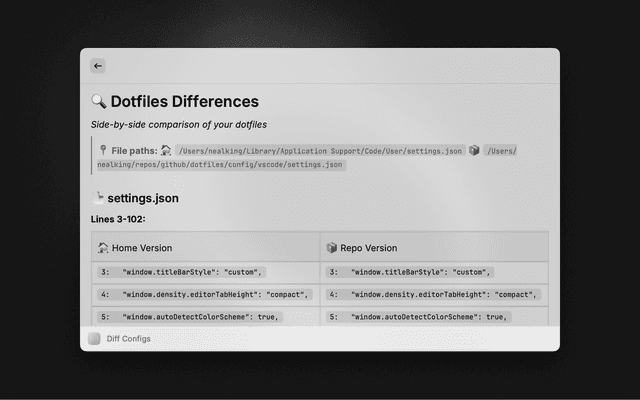Select line 3 titleBarStyle in Repo Version
The height and width of the screenshot is (400, 640).
(410, 272)
